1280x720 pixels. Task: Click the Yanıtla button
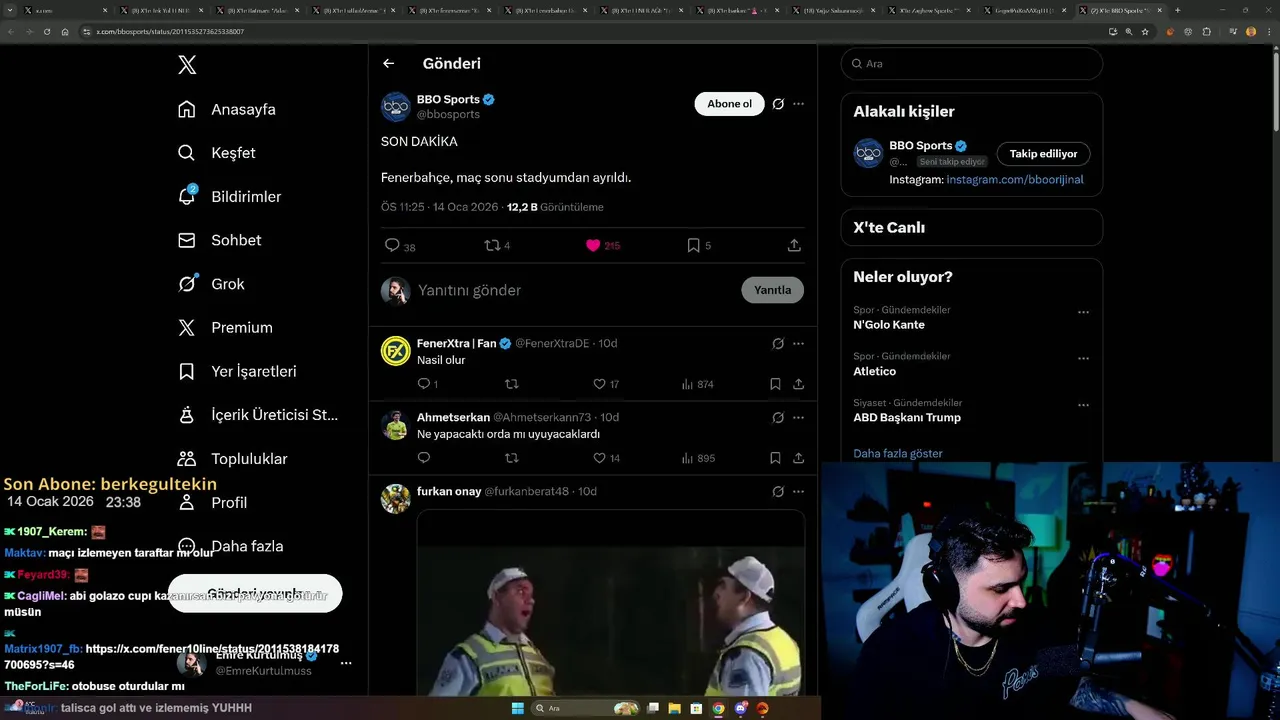[772, 290]
